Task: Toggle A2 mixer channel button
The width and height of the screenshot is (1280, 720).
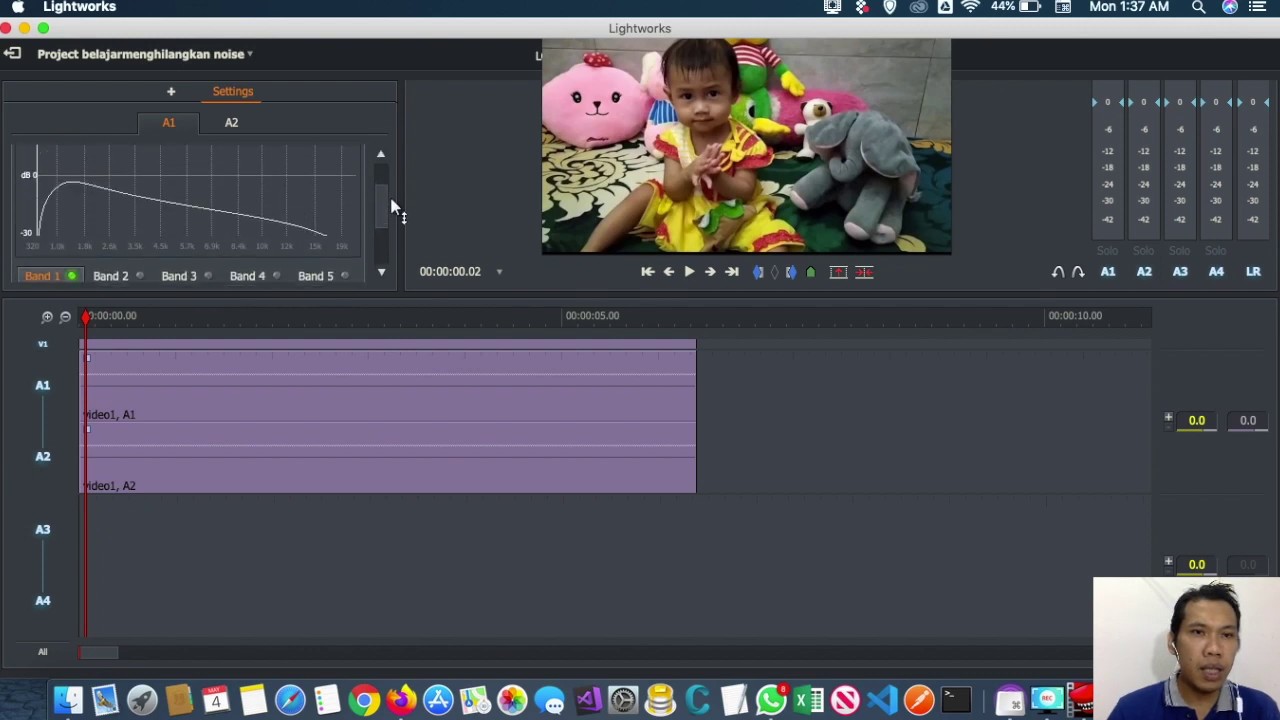Action: pyautogui.click(x=1144, y=272)
